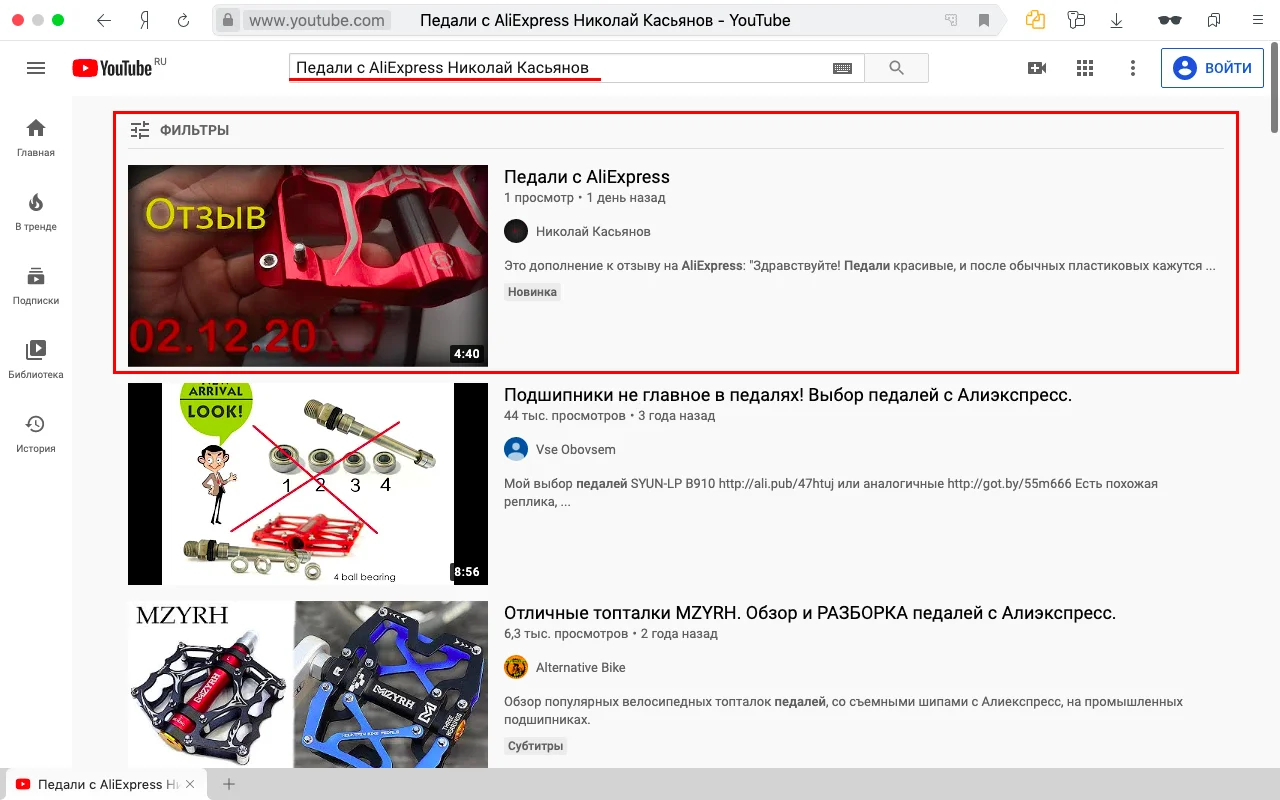Open the YouTube guide hamburger menu
Screen dimensions: 1280x800
[36, 68]
